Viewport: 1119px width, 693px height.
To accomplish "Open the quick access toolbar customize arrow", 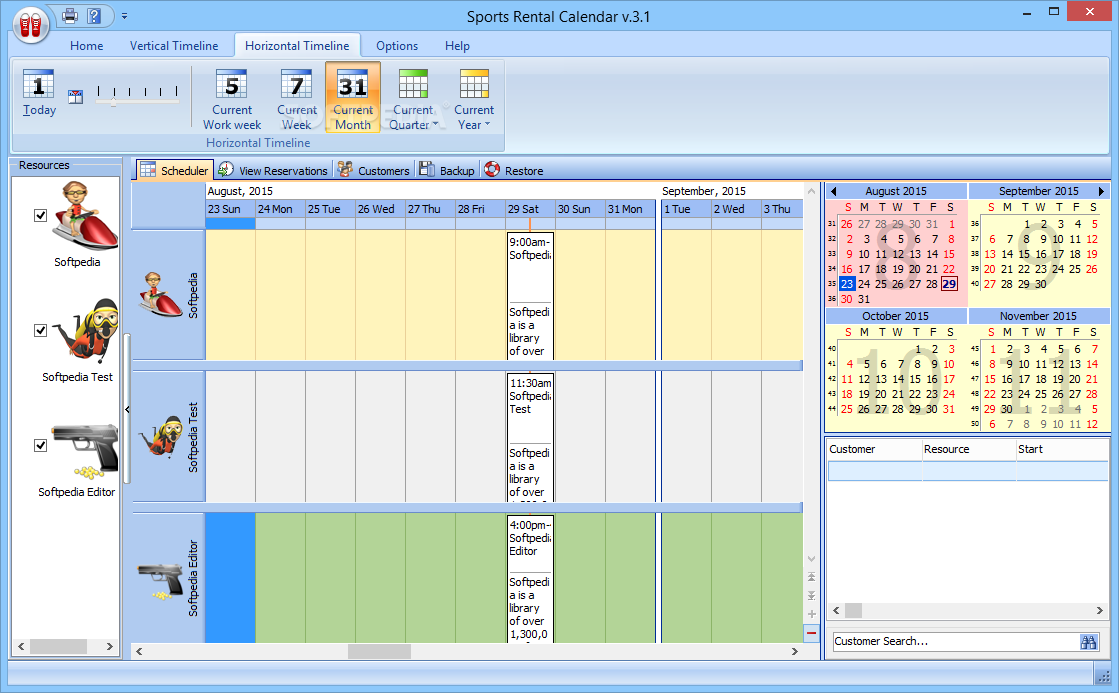I will (x=124, y=16).
